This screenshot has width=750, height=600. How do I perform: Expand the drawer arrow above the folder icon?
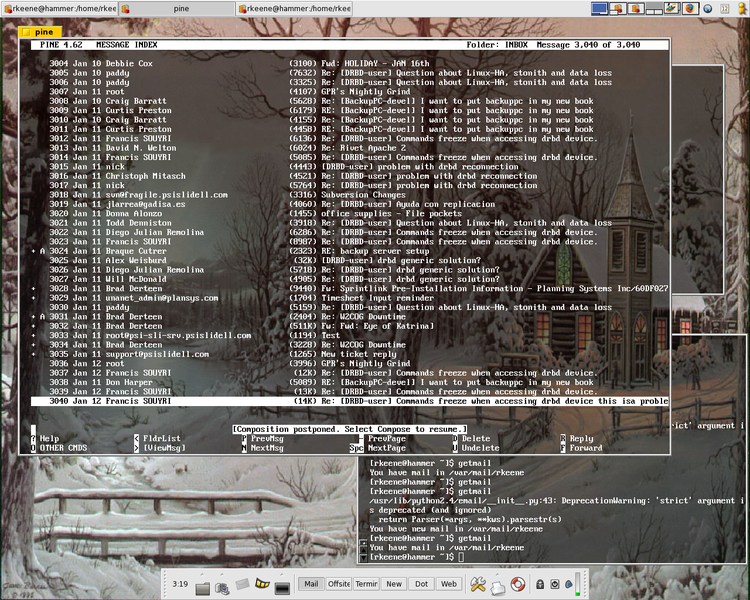point(202,574)
